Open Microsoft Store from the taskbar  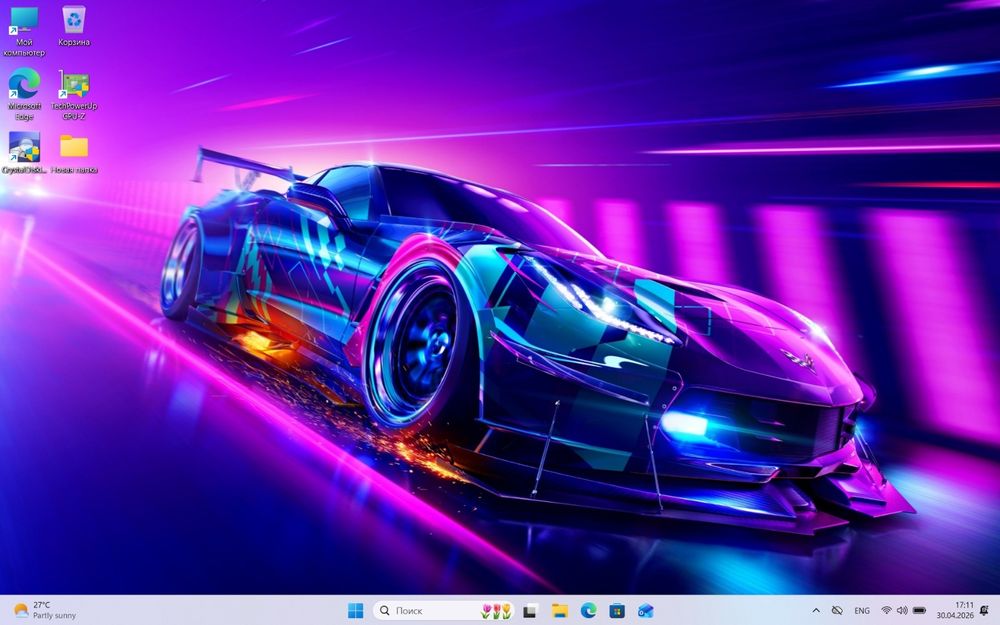(x=617, y=610)
